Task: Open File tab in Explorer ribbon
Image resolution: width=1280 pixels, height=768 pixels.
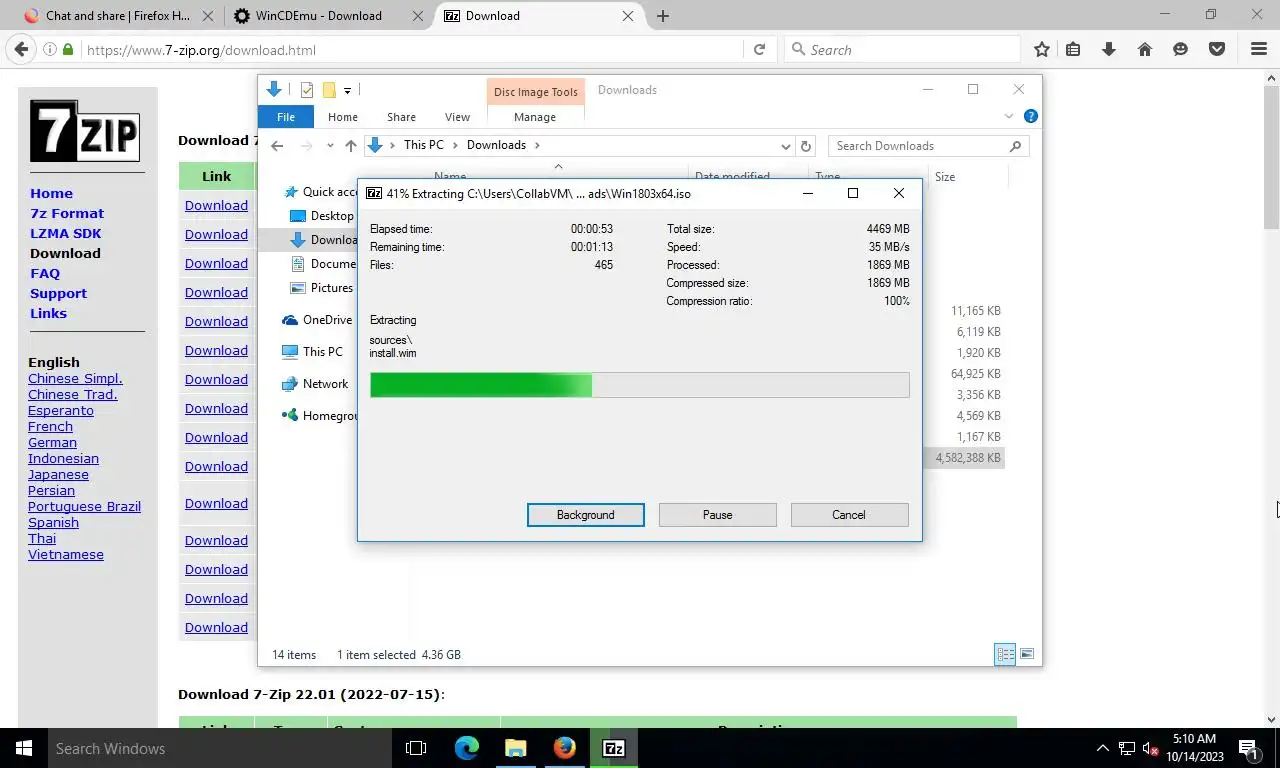Action: click(x=286, y=117)
